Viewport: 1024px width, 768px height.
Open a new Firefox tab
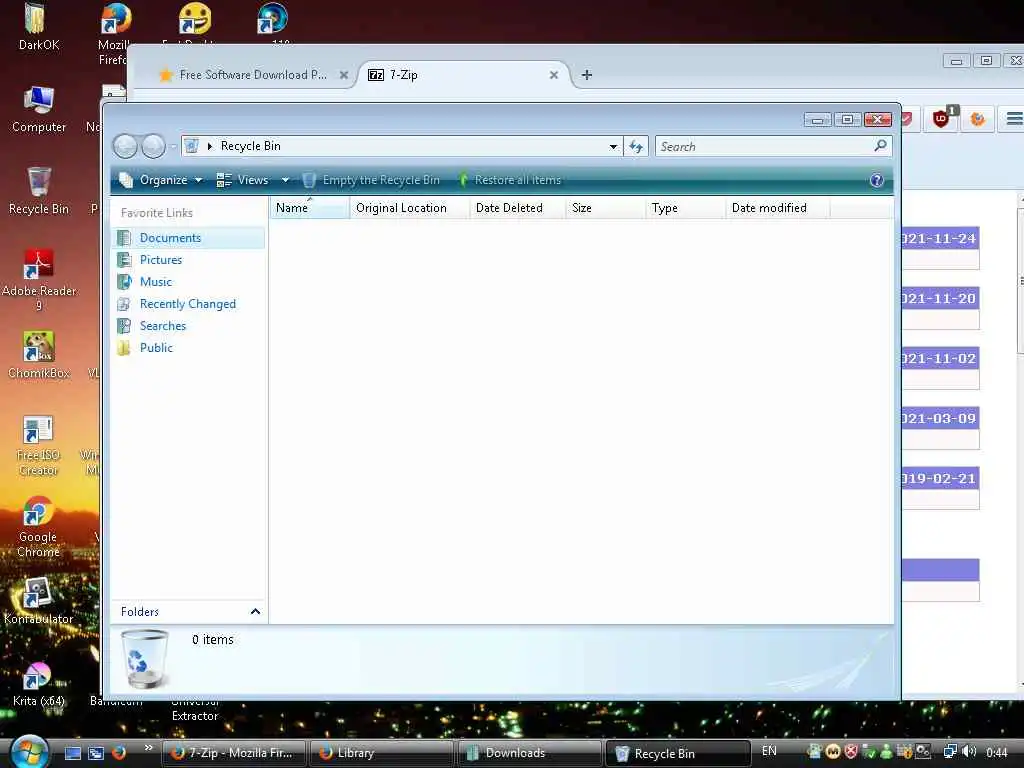[586, 75]
